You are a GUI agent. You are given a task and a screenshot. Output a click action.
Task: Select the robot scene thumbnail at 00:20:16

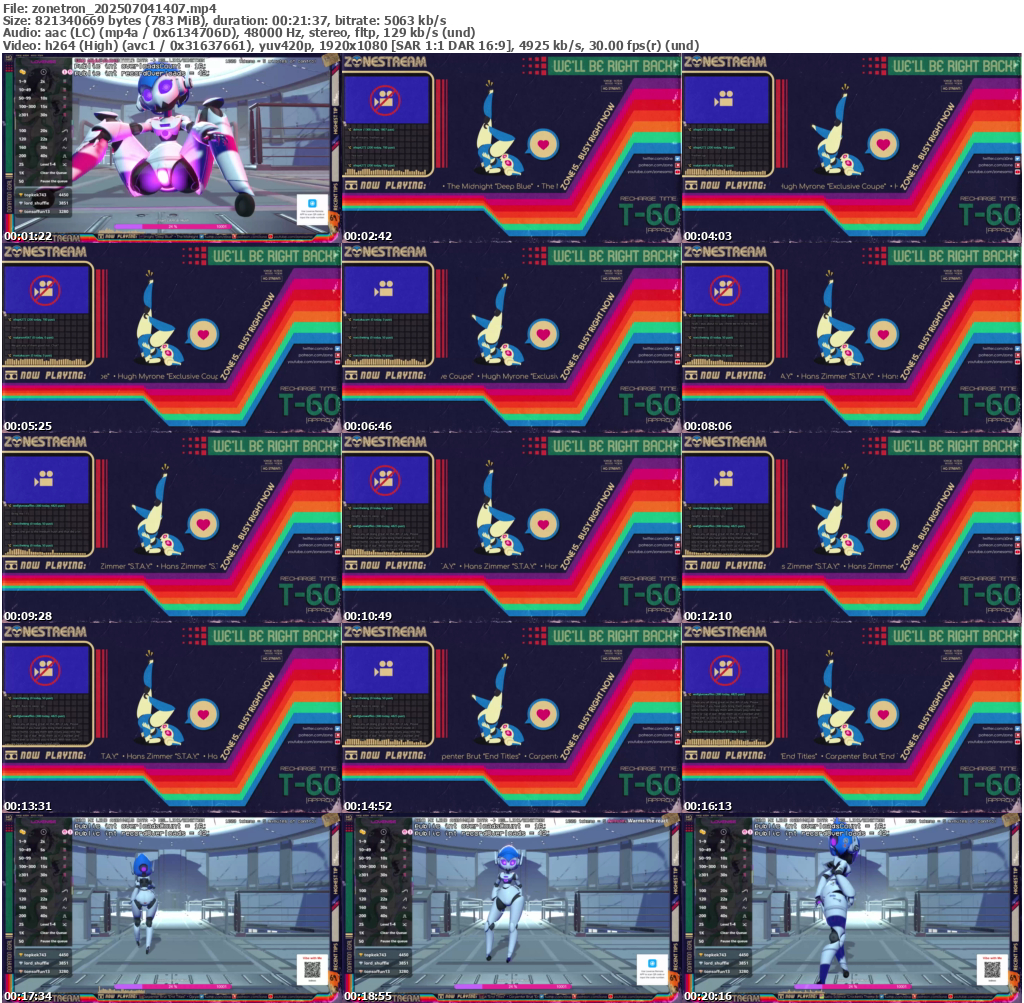[851, 908]
